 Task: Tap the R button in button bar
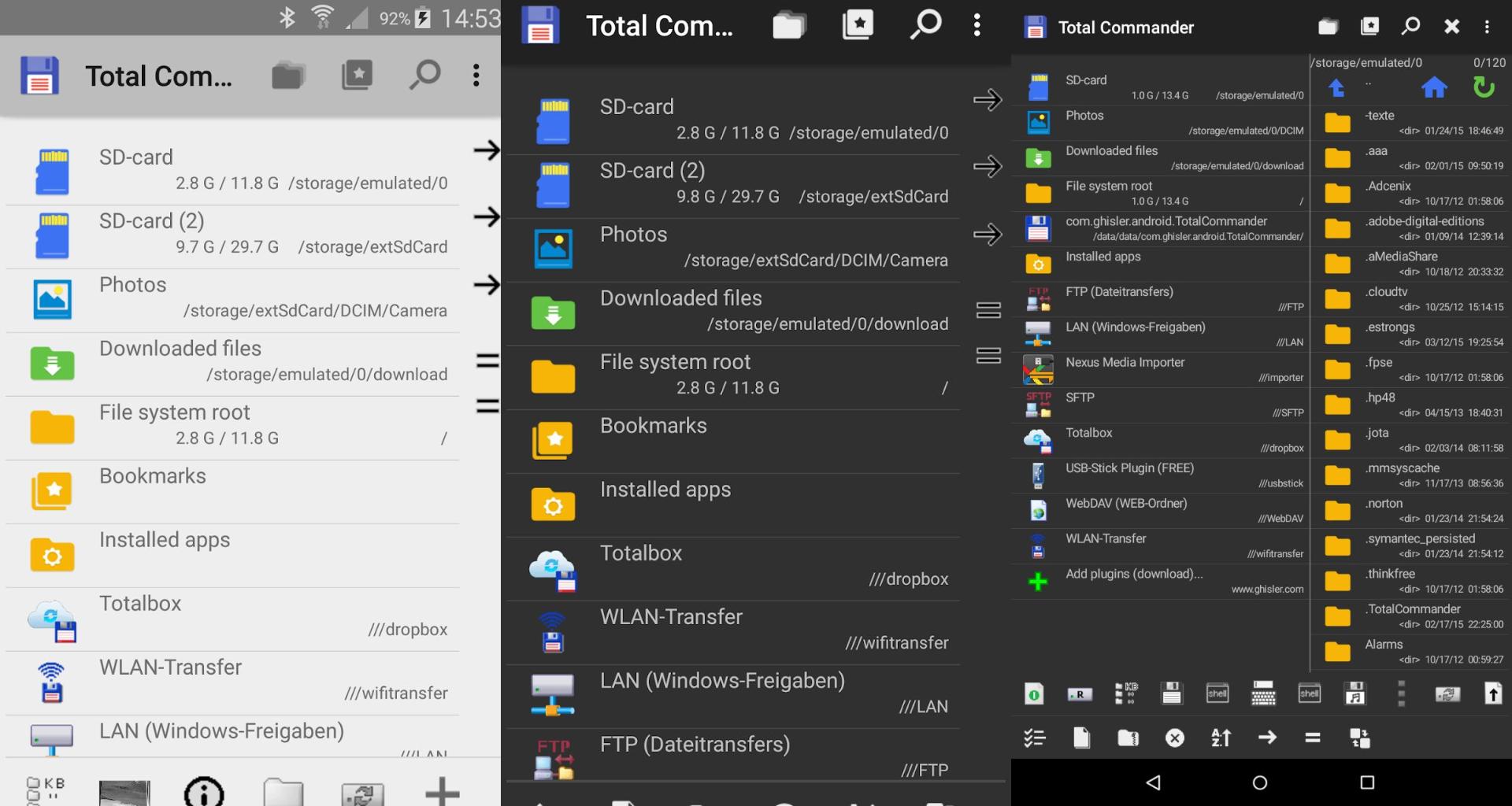(1080, 694)
